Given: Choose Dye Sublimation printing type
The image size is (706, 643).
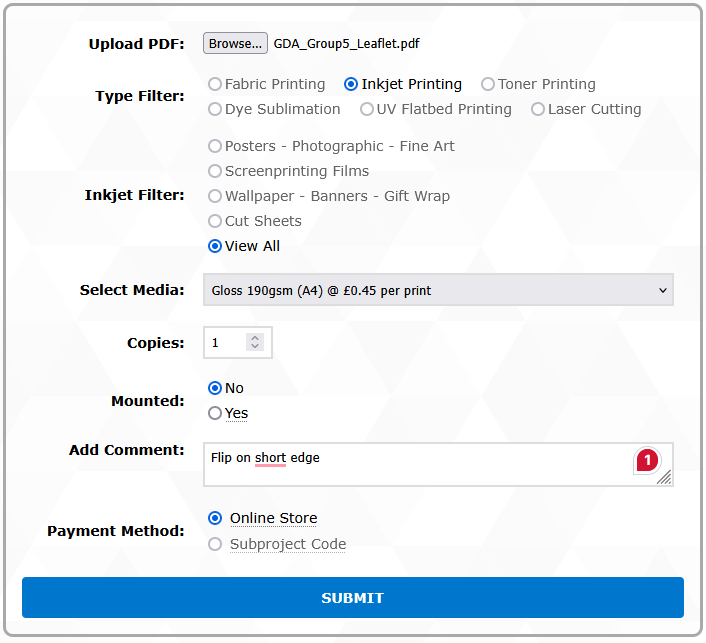Looking at the screenshot, I should coord(215,109).
